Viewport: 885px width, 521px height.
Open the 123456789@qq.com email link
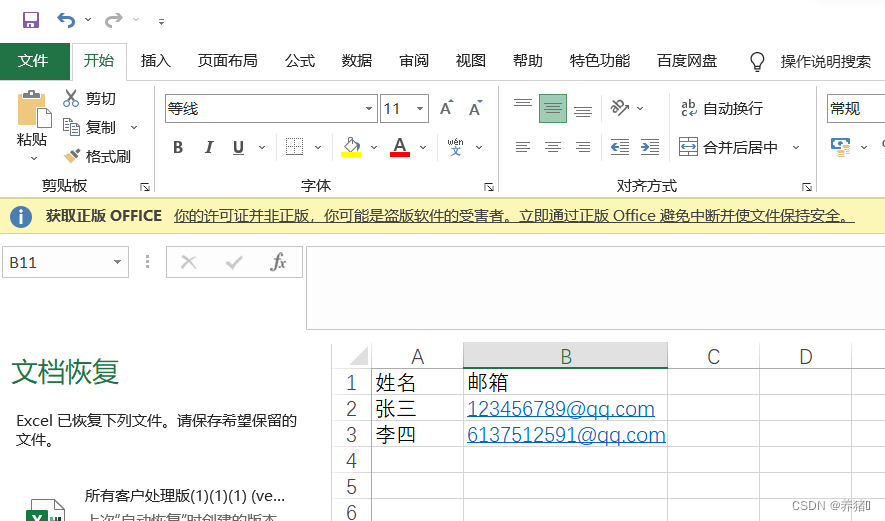(x=561, y=409)
